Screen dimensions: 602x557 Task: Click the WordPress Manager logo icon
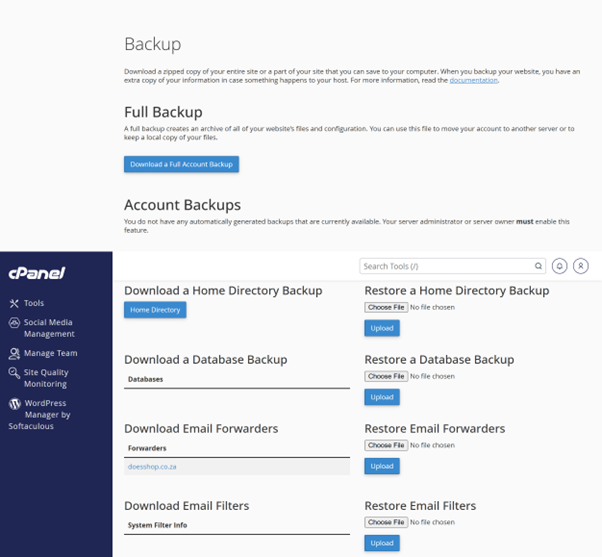click(x=15, y=403)
